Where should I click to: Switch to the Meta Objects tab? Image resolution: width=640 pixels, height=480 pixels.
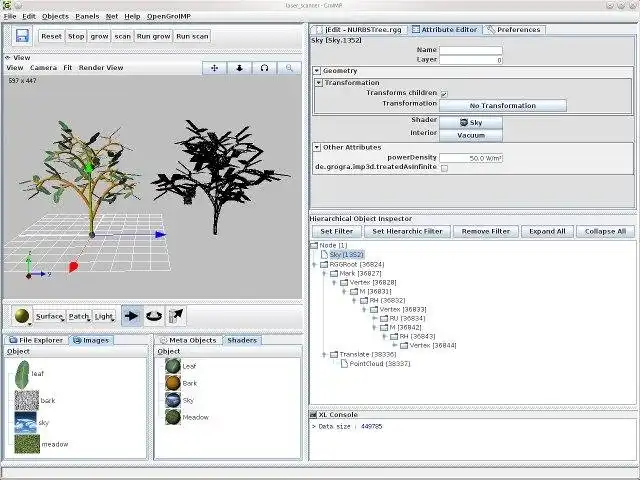pyautogui.click(x=188, y=340)
